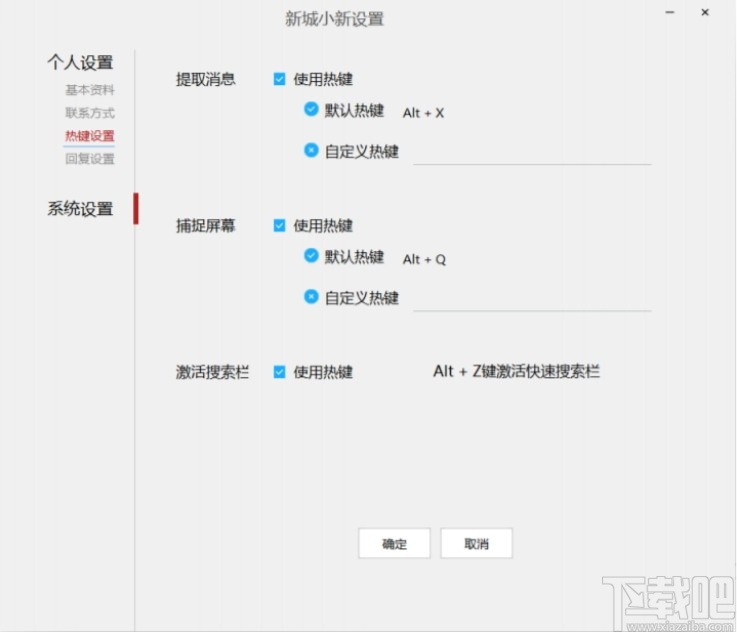Image resolution: width=737 pixels, height=632 pixels.
Task: Discard changes with 取消 button
Action: tap(476, 543)
